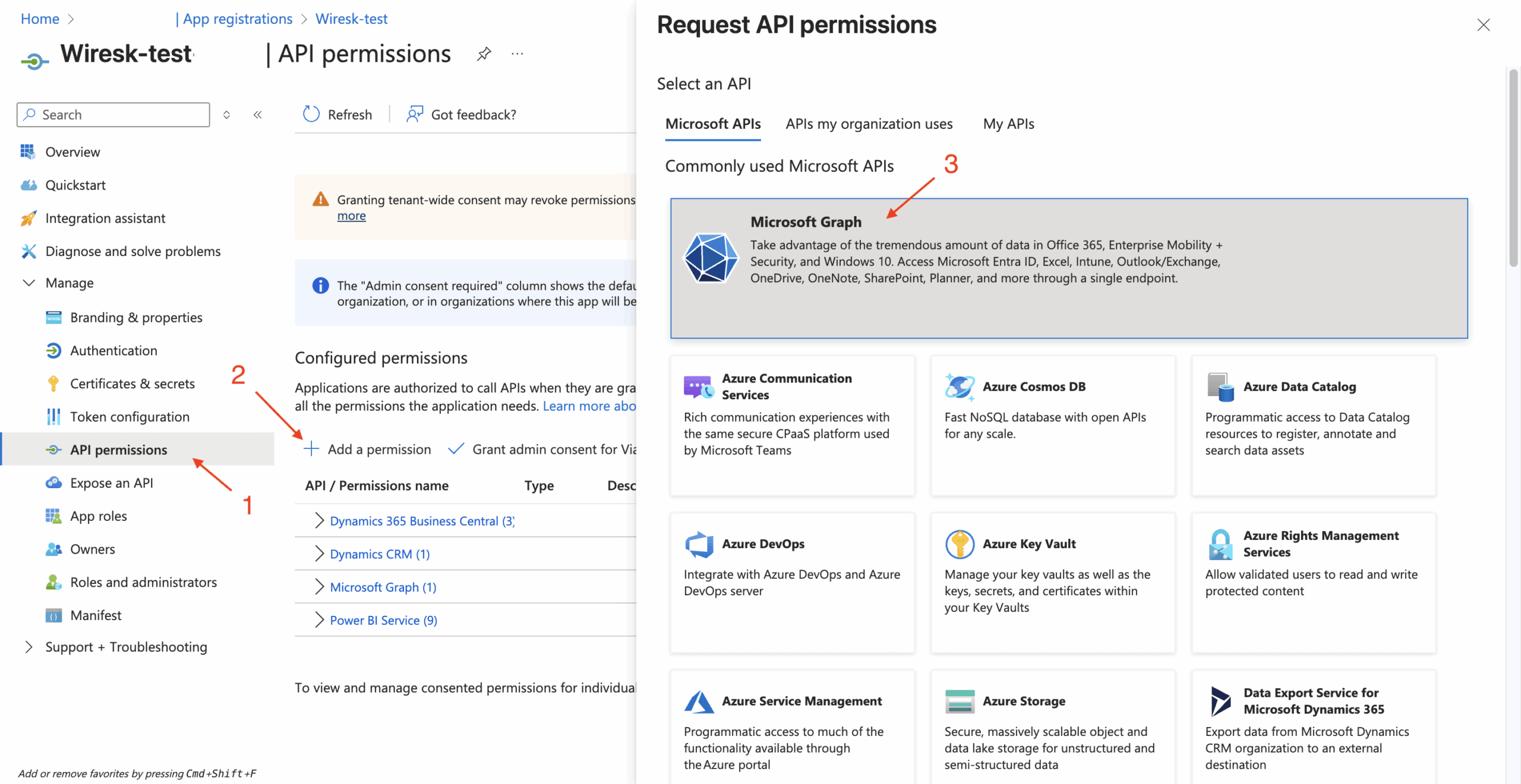1521x784 pixels.
Task: Collapse the Manage section chevron
Action: click(29, 283)
